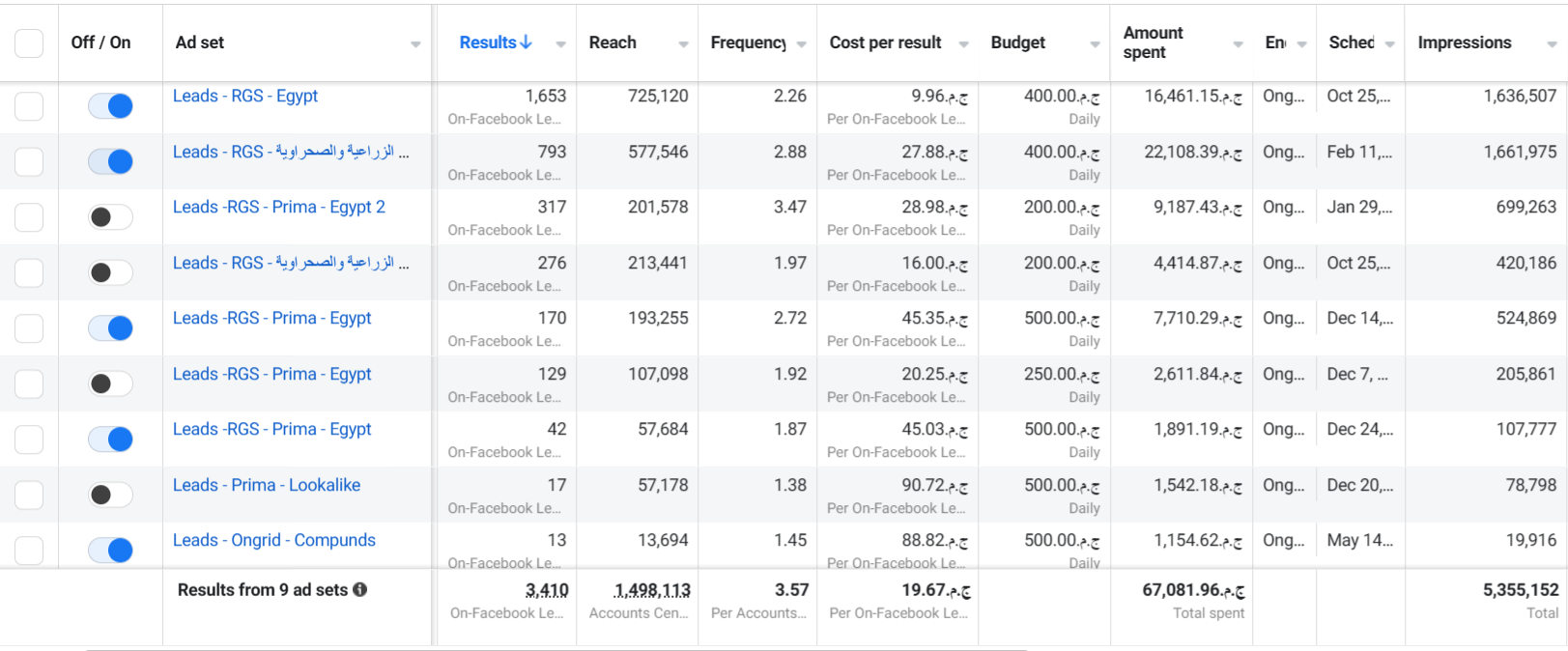This screenshot has width=1568, height=651.
Task: Turn off the Leads - Ongrid - Compunds ad set
Action: click(x=110, y=551)
